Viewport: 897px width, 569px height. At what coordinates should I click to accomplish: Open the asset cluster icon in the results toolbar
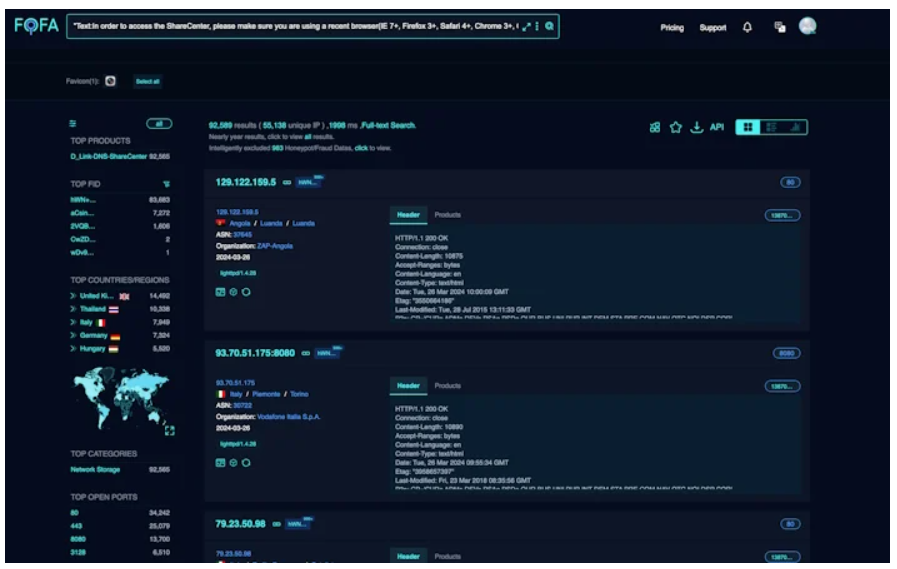point(655,127)
